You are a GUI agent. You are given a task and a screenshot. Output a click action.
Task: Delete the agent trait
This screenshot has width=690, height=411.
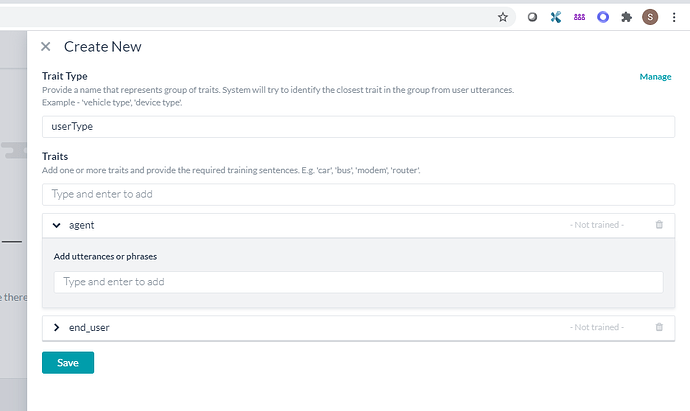[x=659, y=225]
